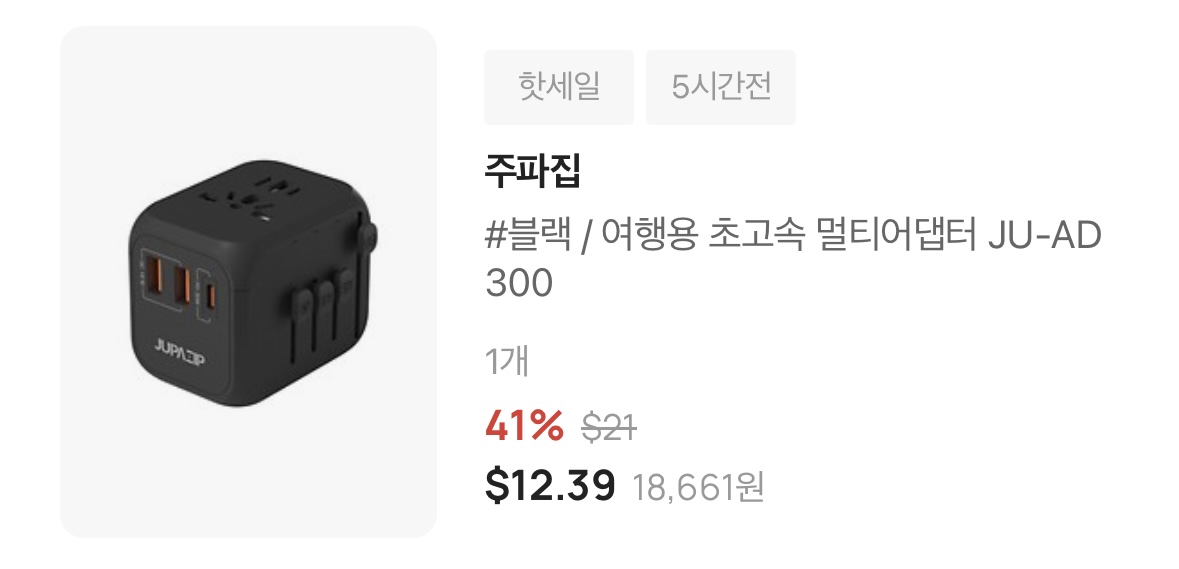This screenshot has width=1179, height=569.
Task: Click the struck-through $21 original price
Action: [x=609, y=428]
